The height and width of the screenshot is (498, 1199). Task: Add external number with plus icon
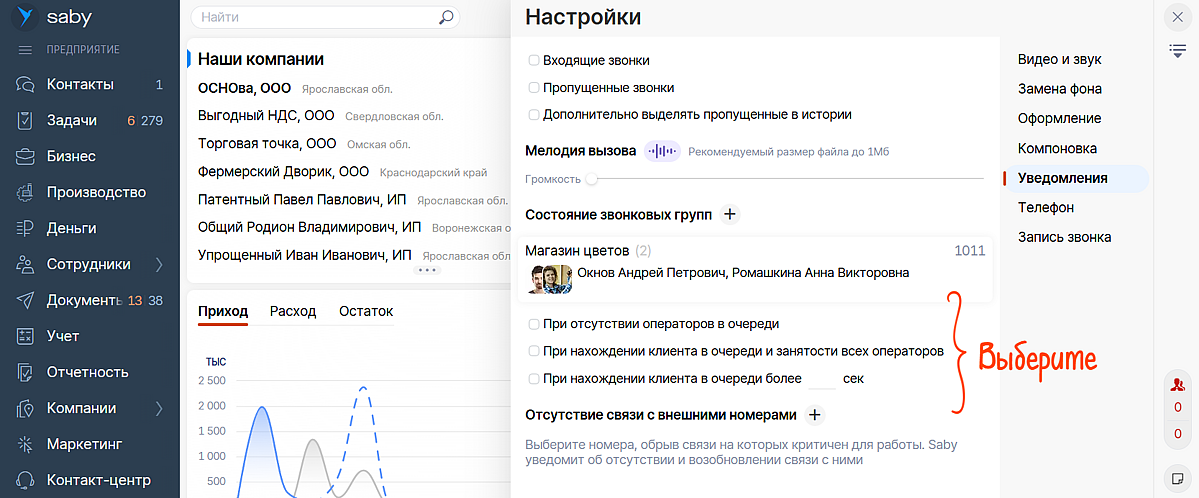[814, 415]
